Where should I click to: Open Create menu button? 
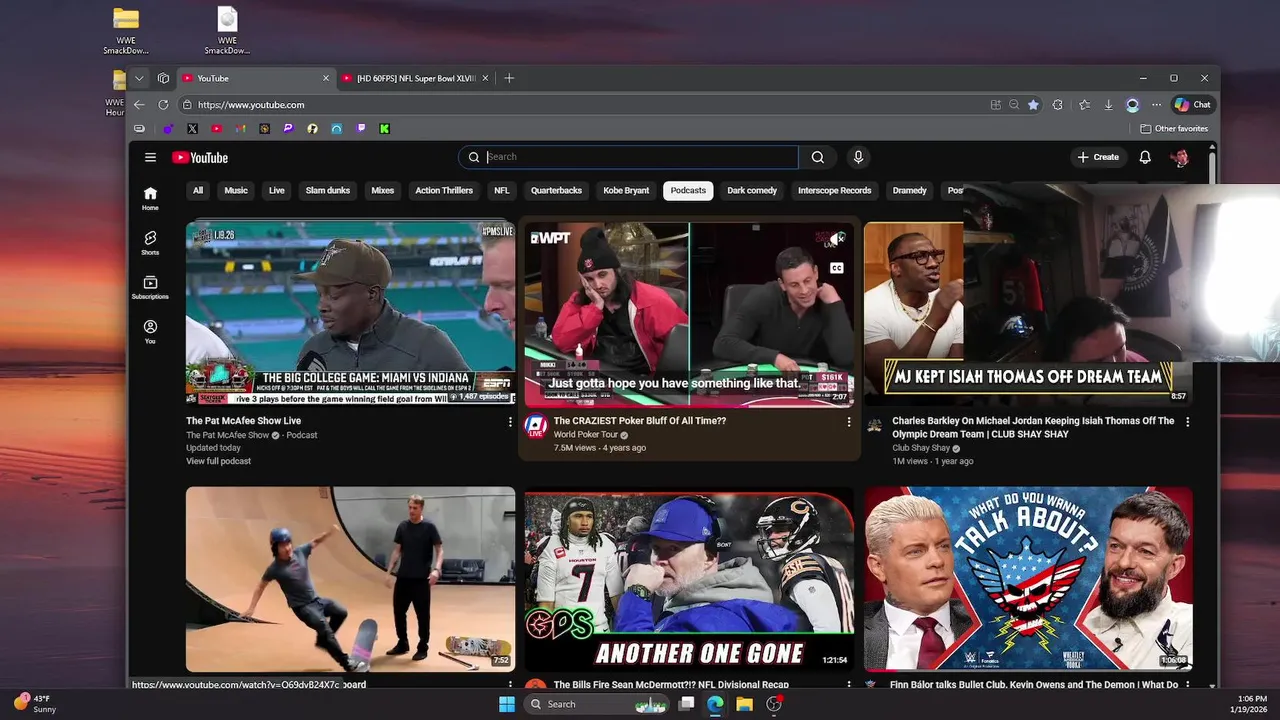(1098, 157)
